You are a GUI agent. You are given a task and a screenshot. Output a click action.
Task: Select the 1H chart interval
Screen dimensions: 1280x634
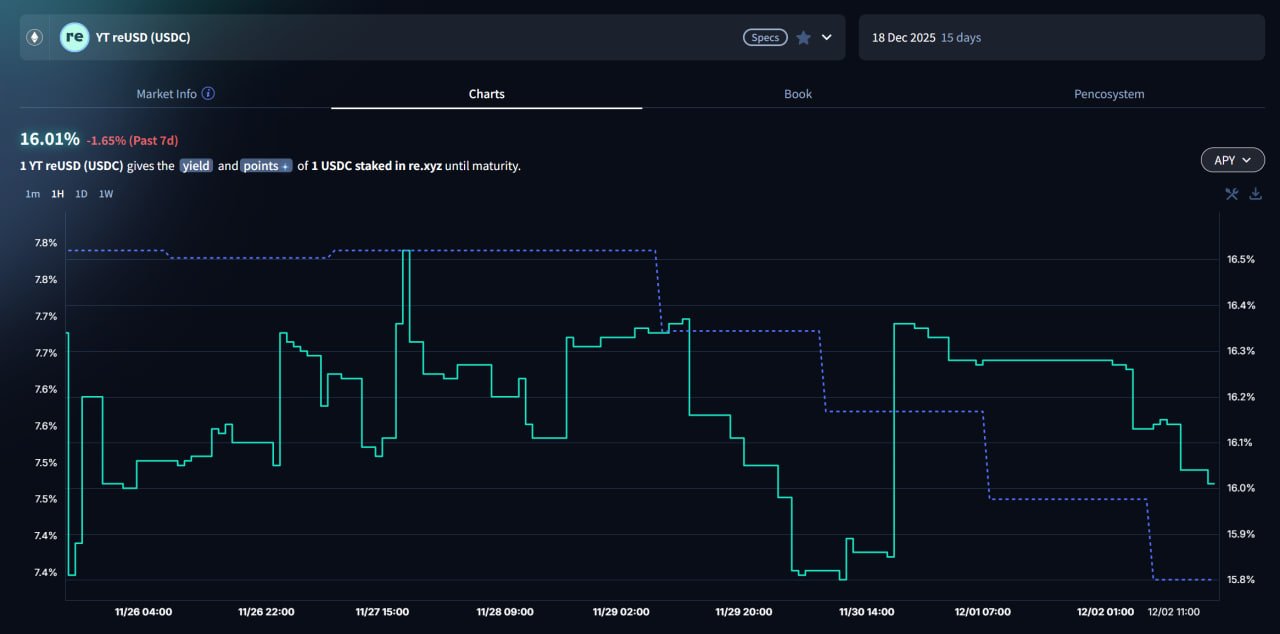coord(58,194)
